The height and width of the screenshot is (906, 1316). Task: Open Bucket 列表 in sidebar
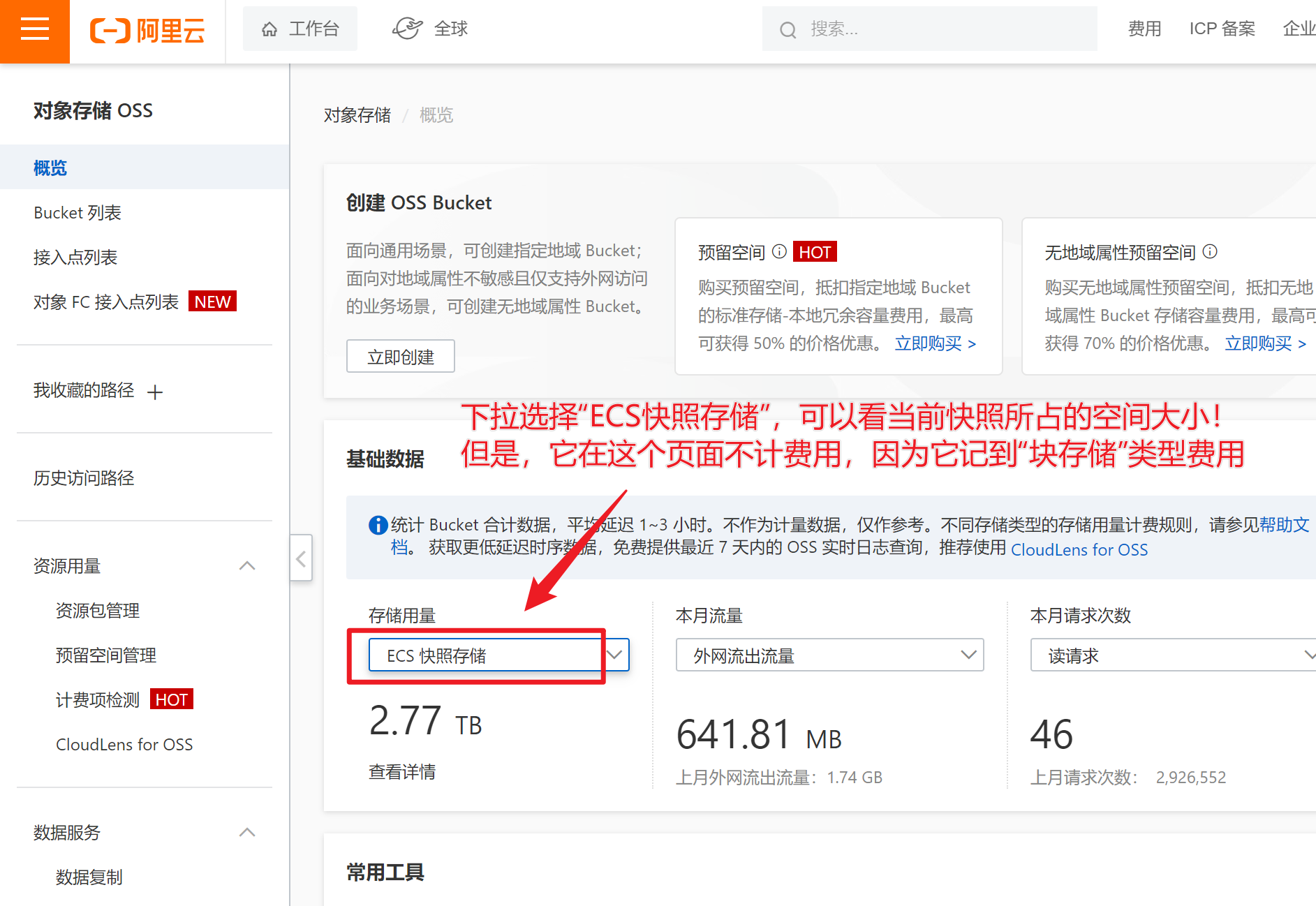coord(77,213)
